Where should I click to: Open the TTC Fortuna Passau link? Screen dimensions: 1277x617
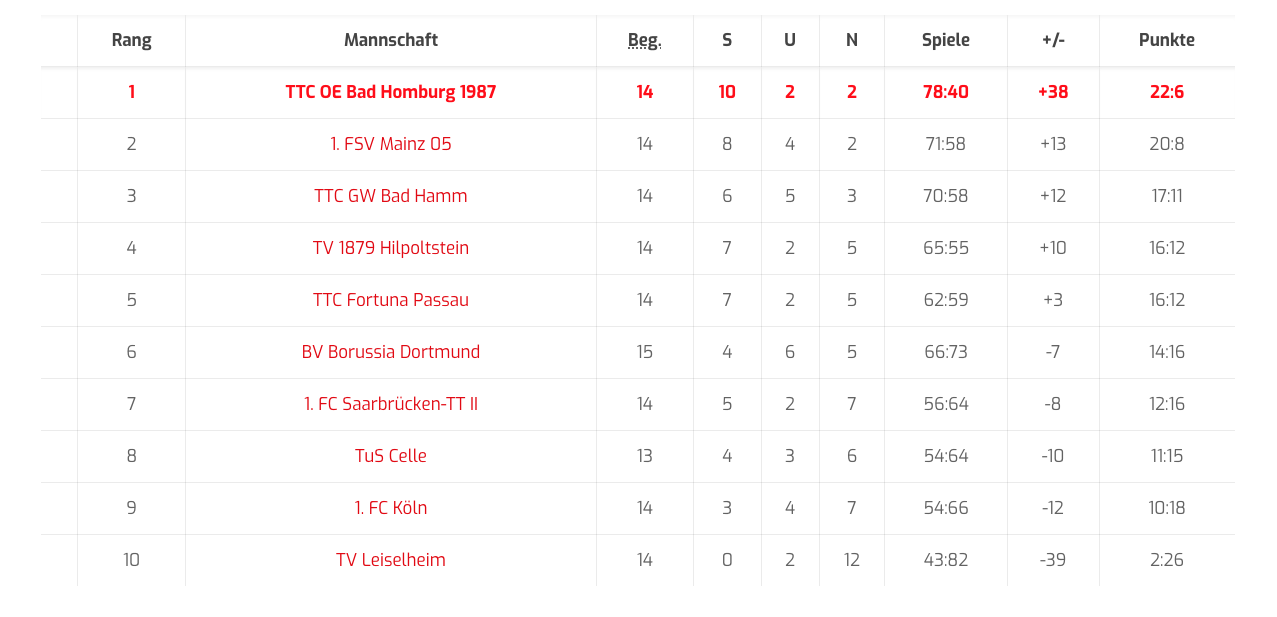390,300
